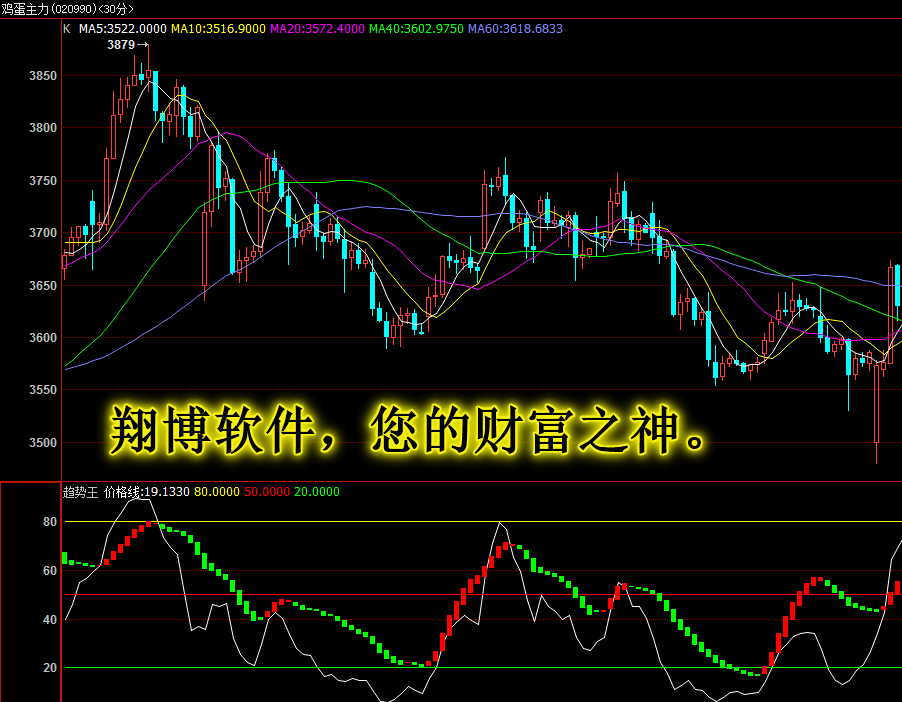Click the MA60:3618.6833 legend label
902x702 pixels.
tap(515, 29)
